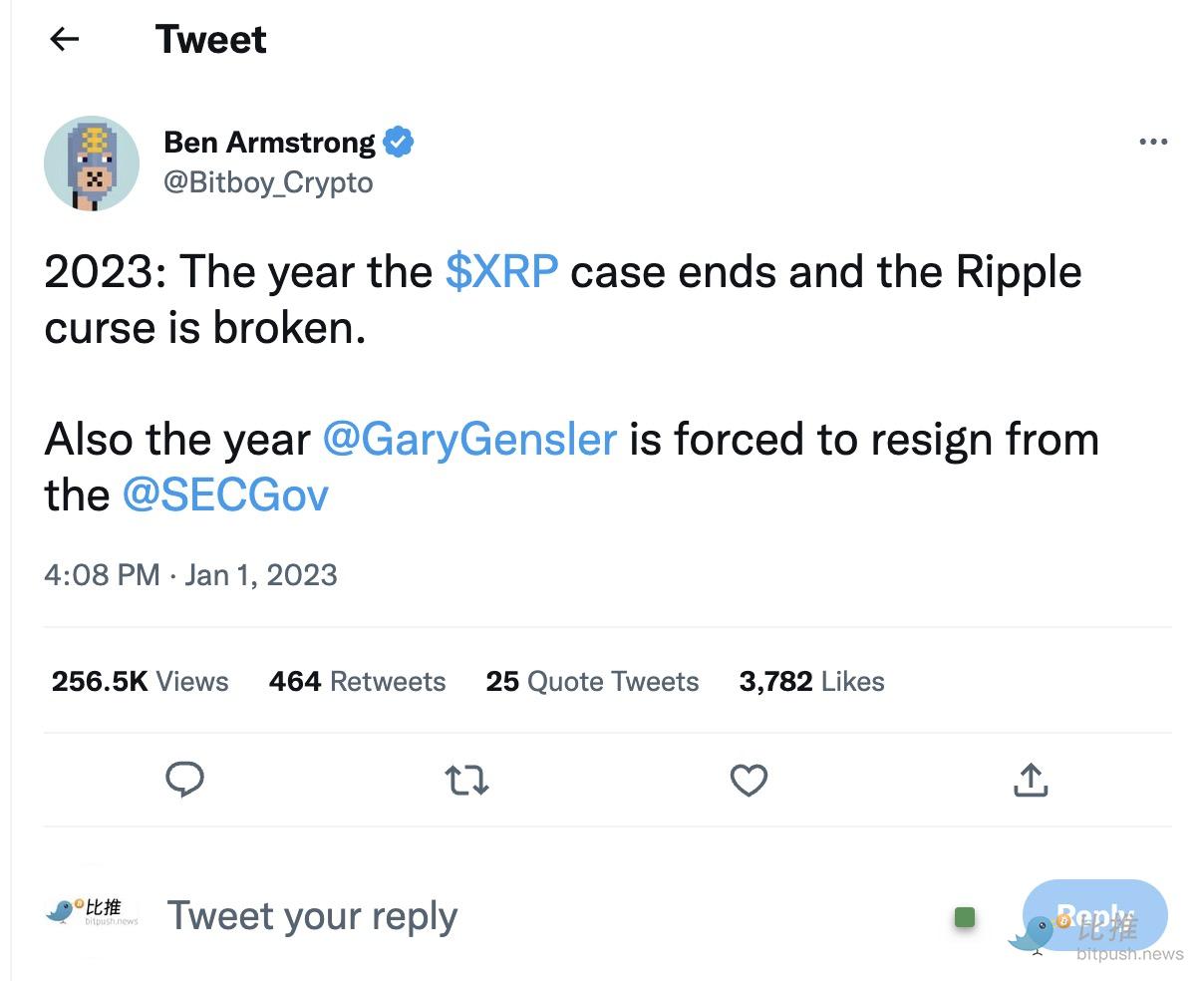1204x981 pixels.
Task: View the 3,782 Likes list
Action: click(x=811, y=682)
